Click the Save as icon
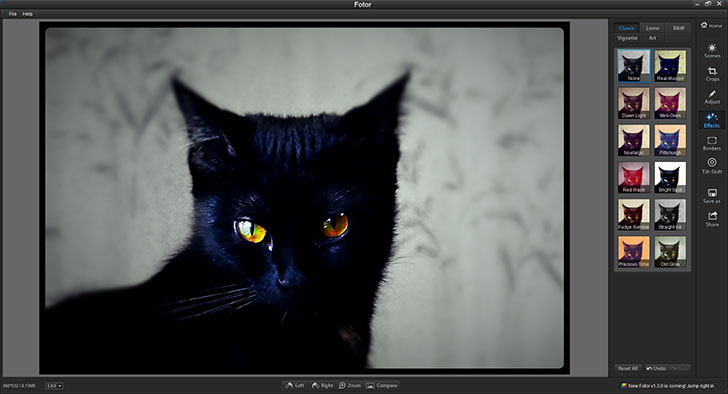Screen dimensions: 728x394 click(712, 196)
